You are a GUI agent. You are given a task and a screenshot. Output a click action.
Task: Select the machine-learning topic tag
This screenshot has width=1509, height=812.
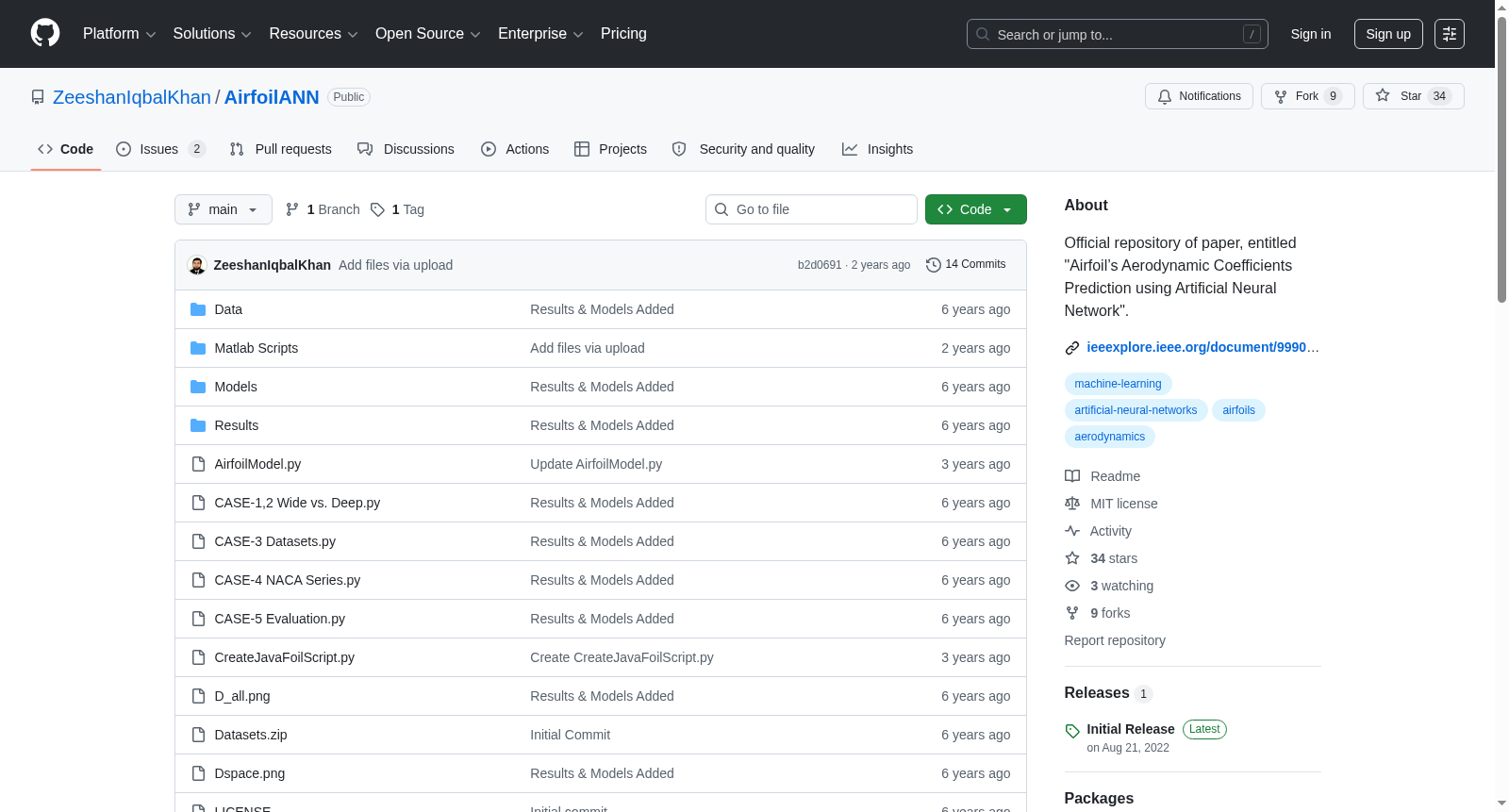1118,384
